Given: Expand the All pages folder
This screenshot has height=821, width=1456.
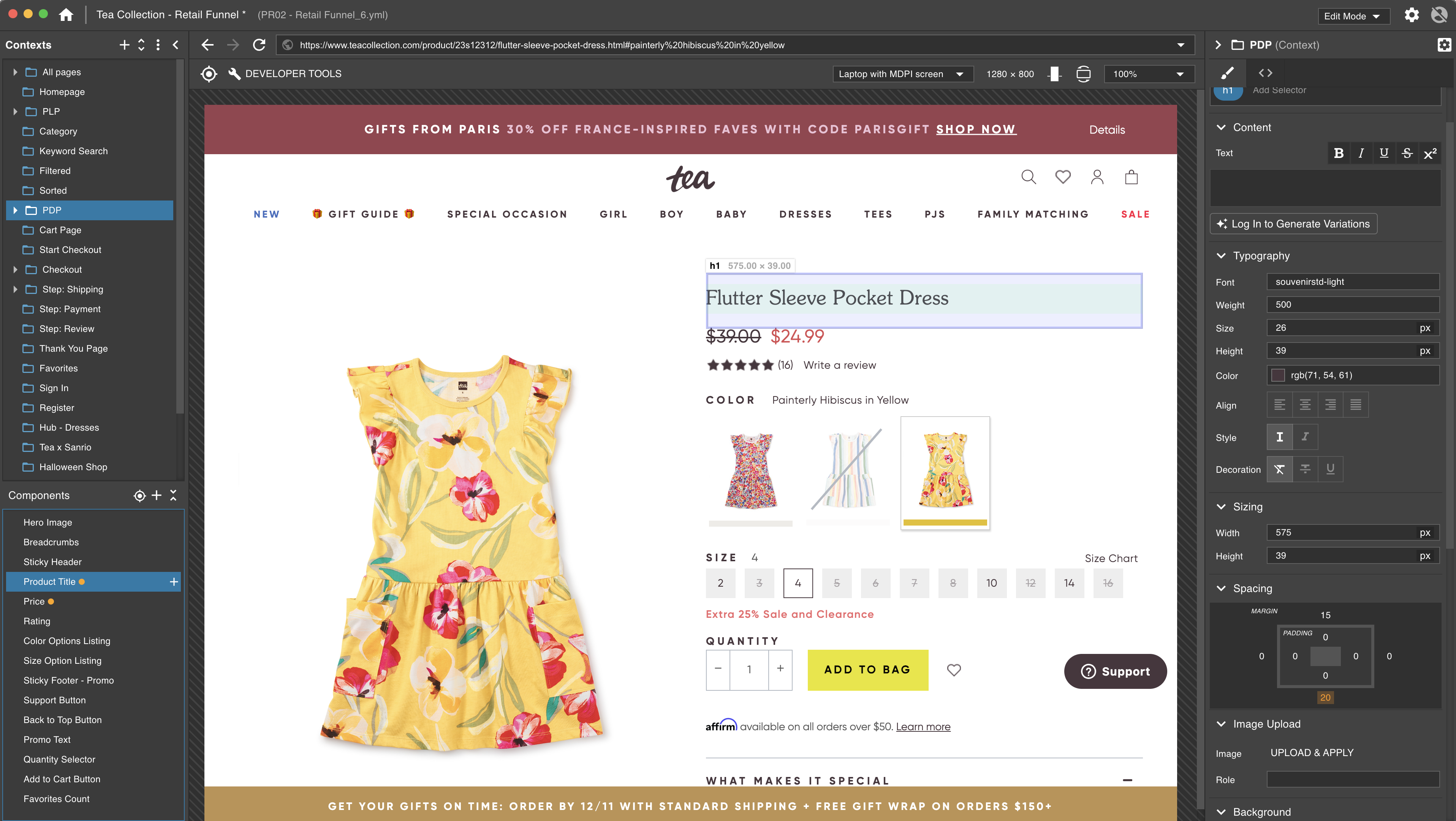Looking at the screenshot, I should [x=15, y=72].
